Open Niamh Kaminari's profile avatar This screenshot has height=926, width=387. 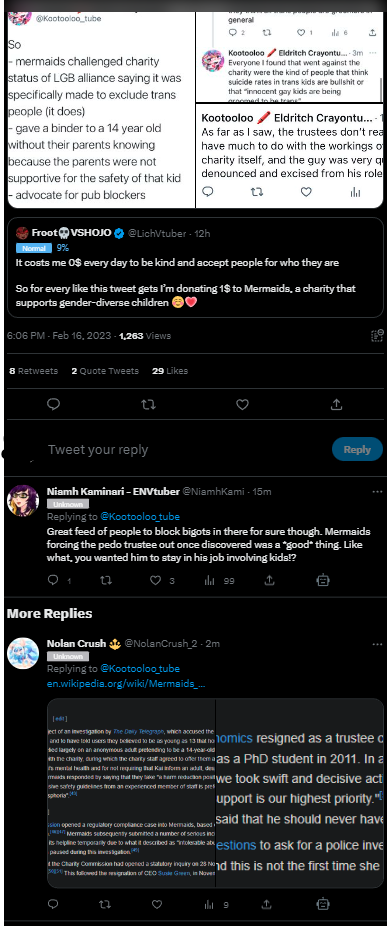tap(23, 500)
